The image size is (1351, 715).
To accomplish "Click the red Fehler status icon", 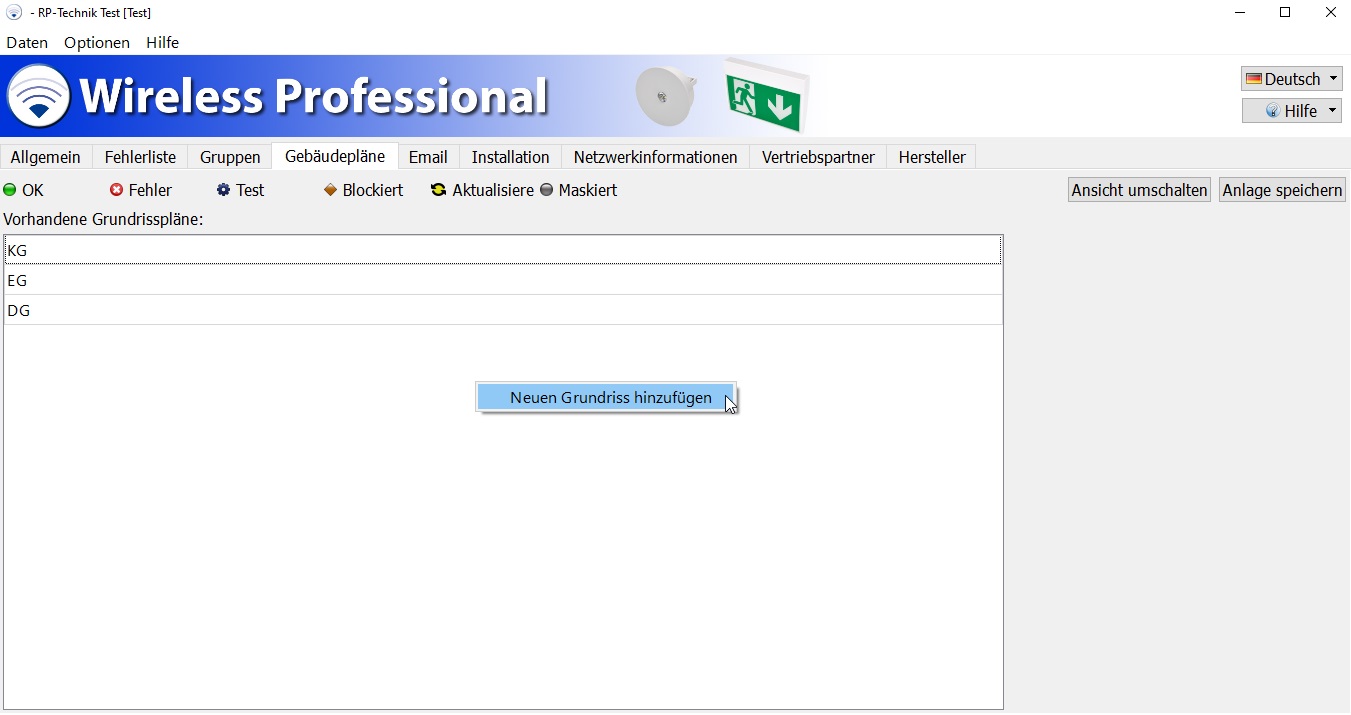I will [x=116, y=190].
